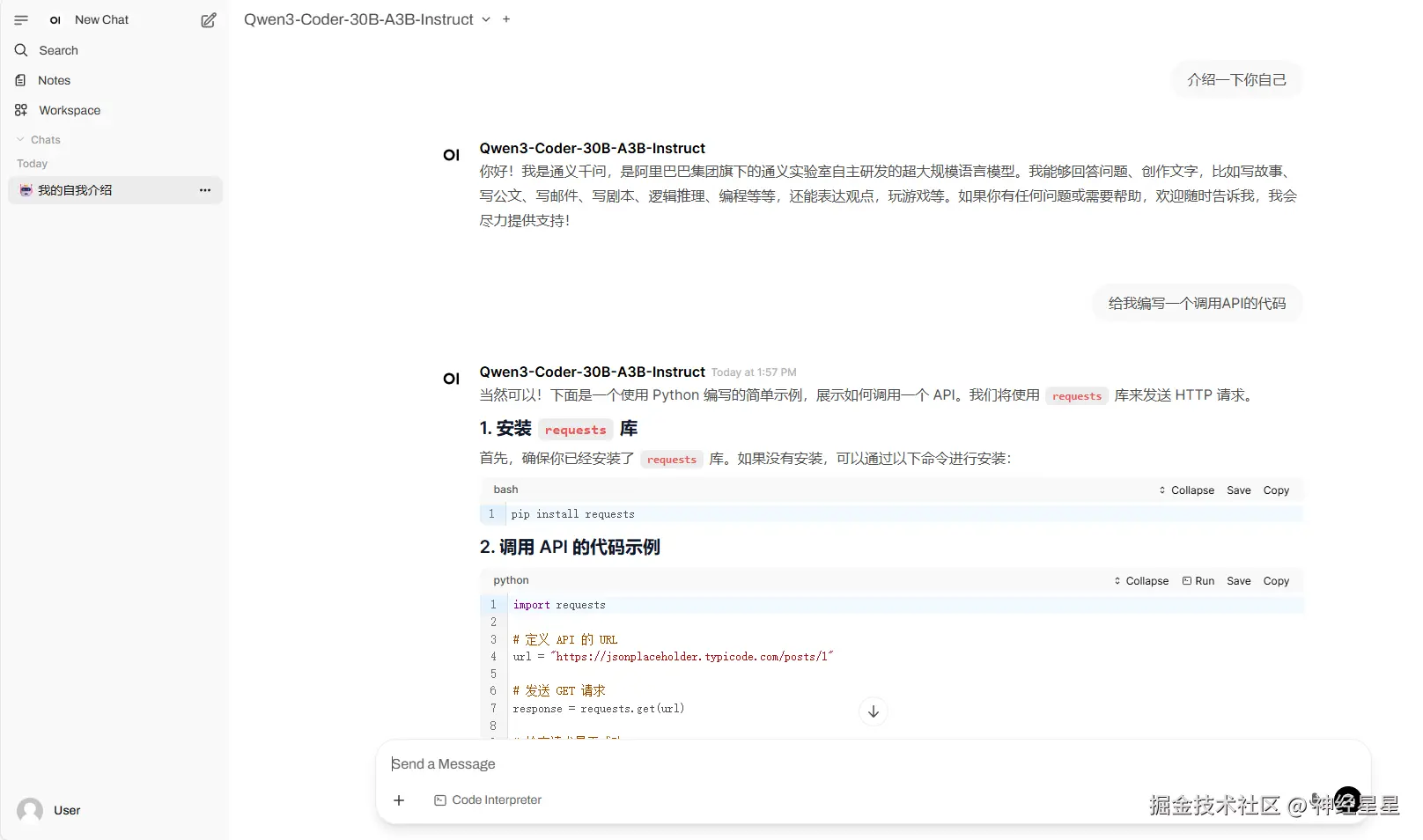Attach a file with the plus icon
This screenshot has height=840, width=1423.
coord(399,800)
